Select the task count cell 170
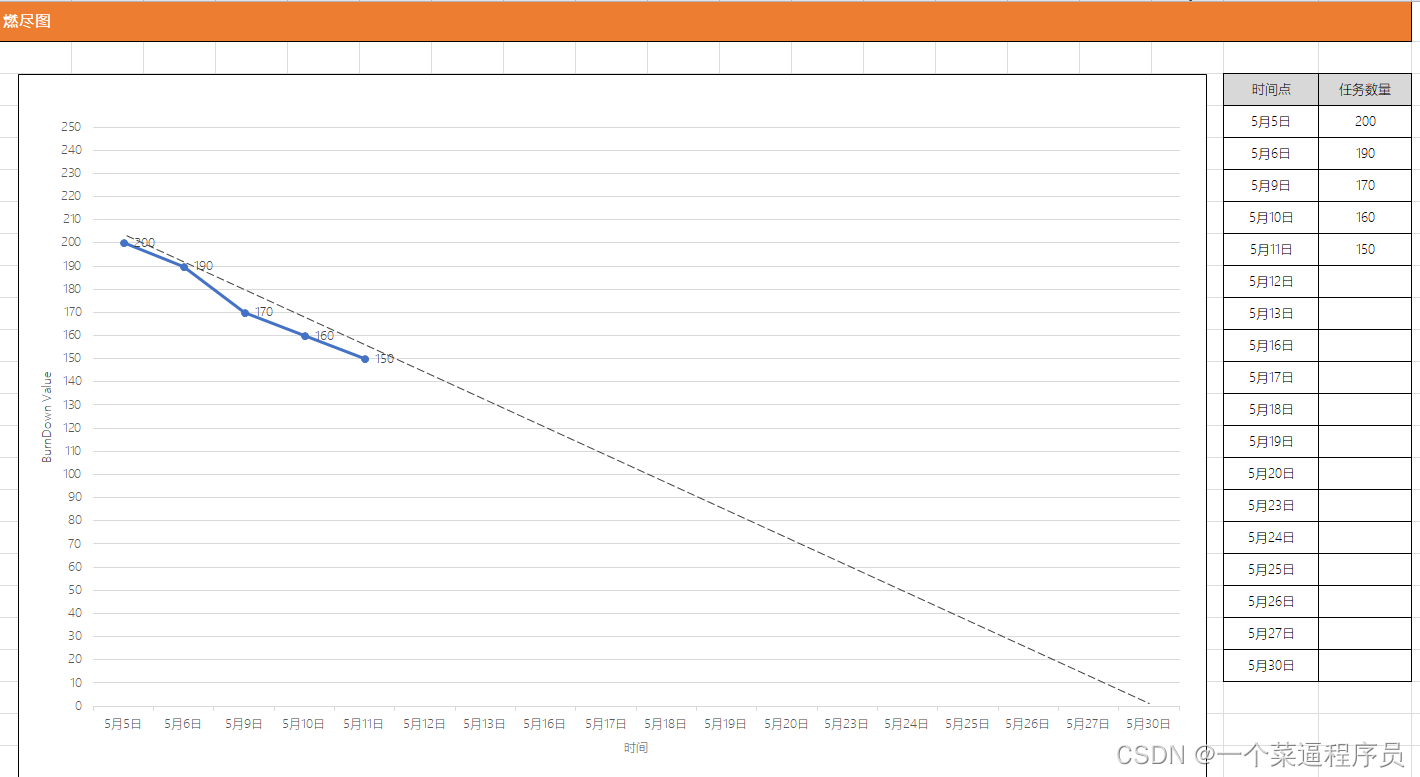1420x777 pixels. tap(1365, 185)
